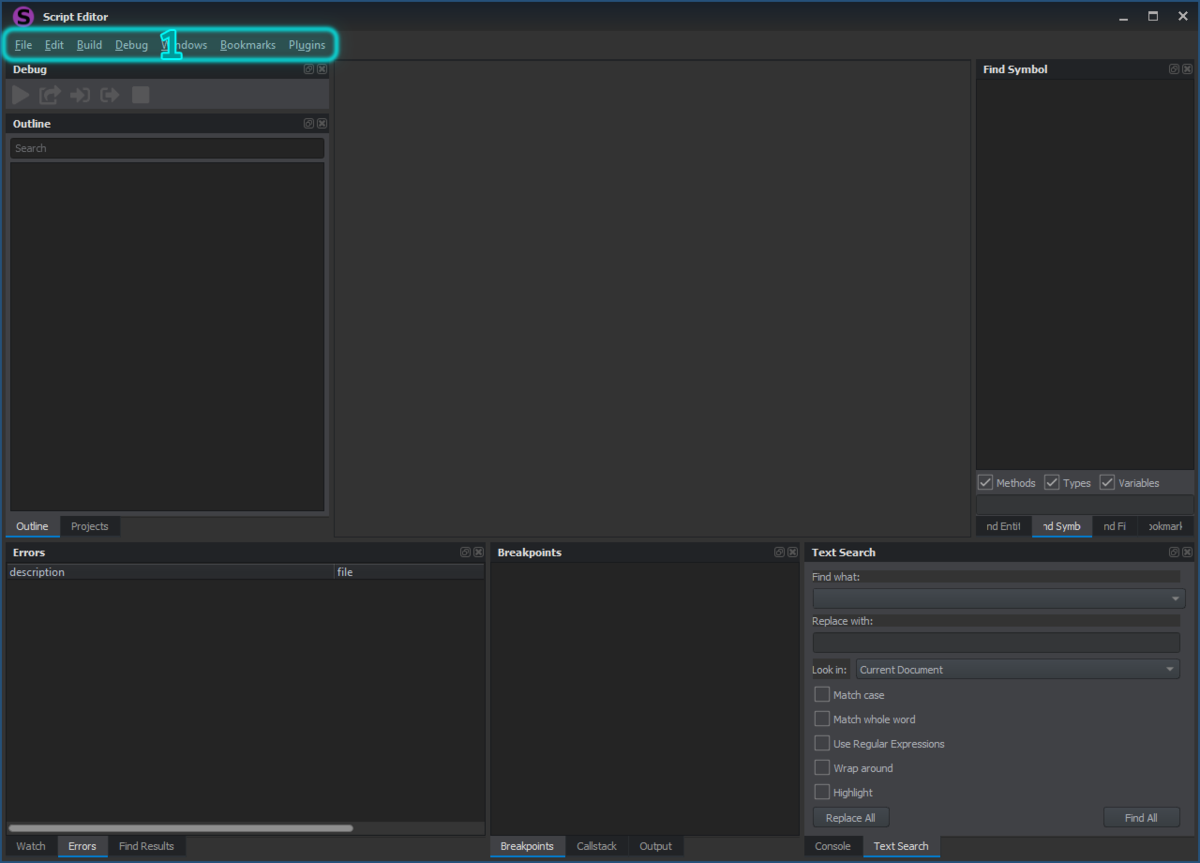Enable the Match case checkbox
Viewport: 1200px width, 863px height.
(x=822, y=694)
